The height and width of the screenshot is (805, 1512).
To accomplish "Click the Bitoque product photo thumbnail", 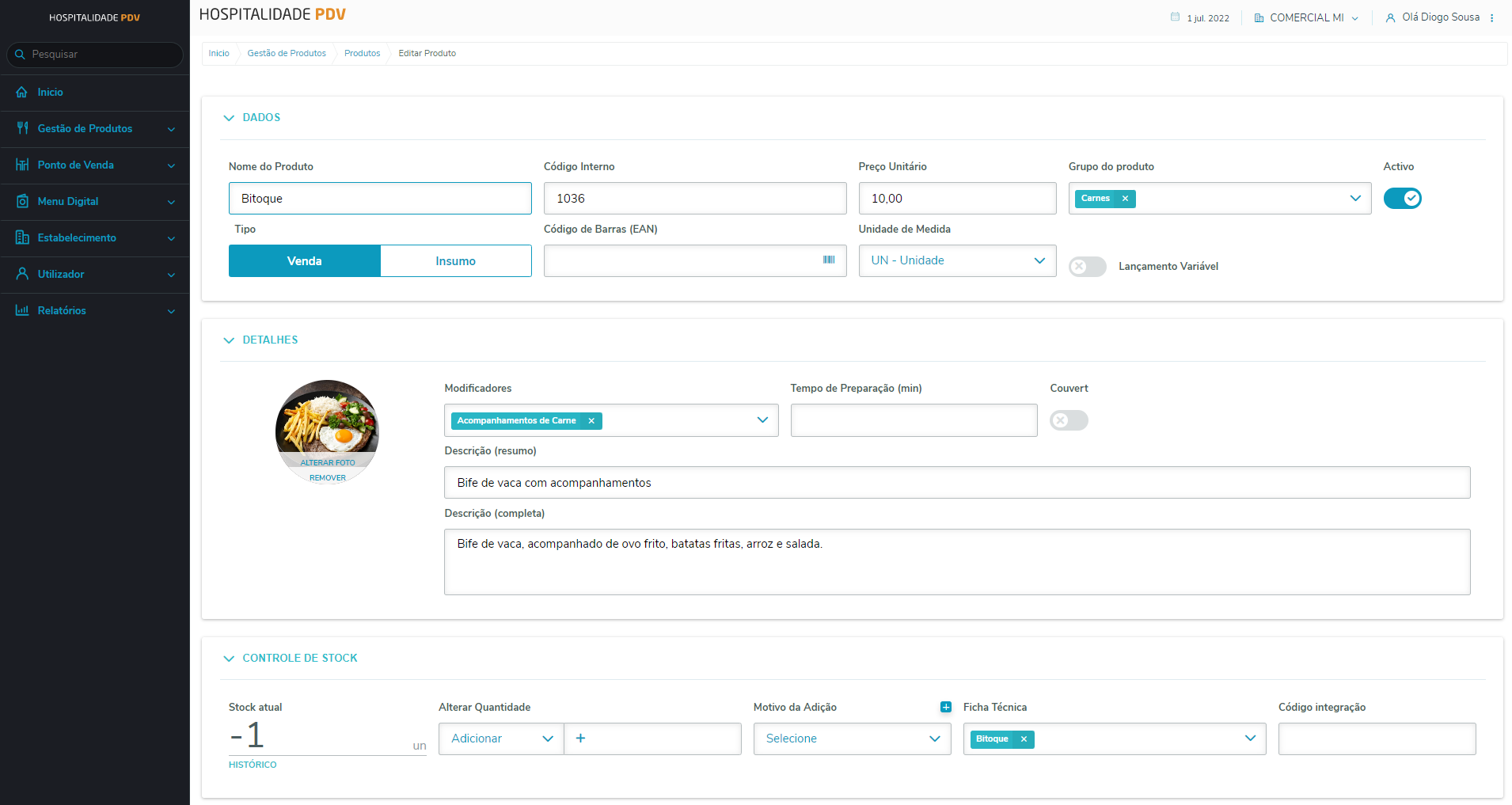I will point(327,420).
